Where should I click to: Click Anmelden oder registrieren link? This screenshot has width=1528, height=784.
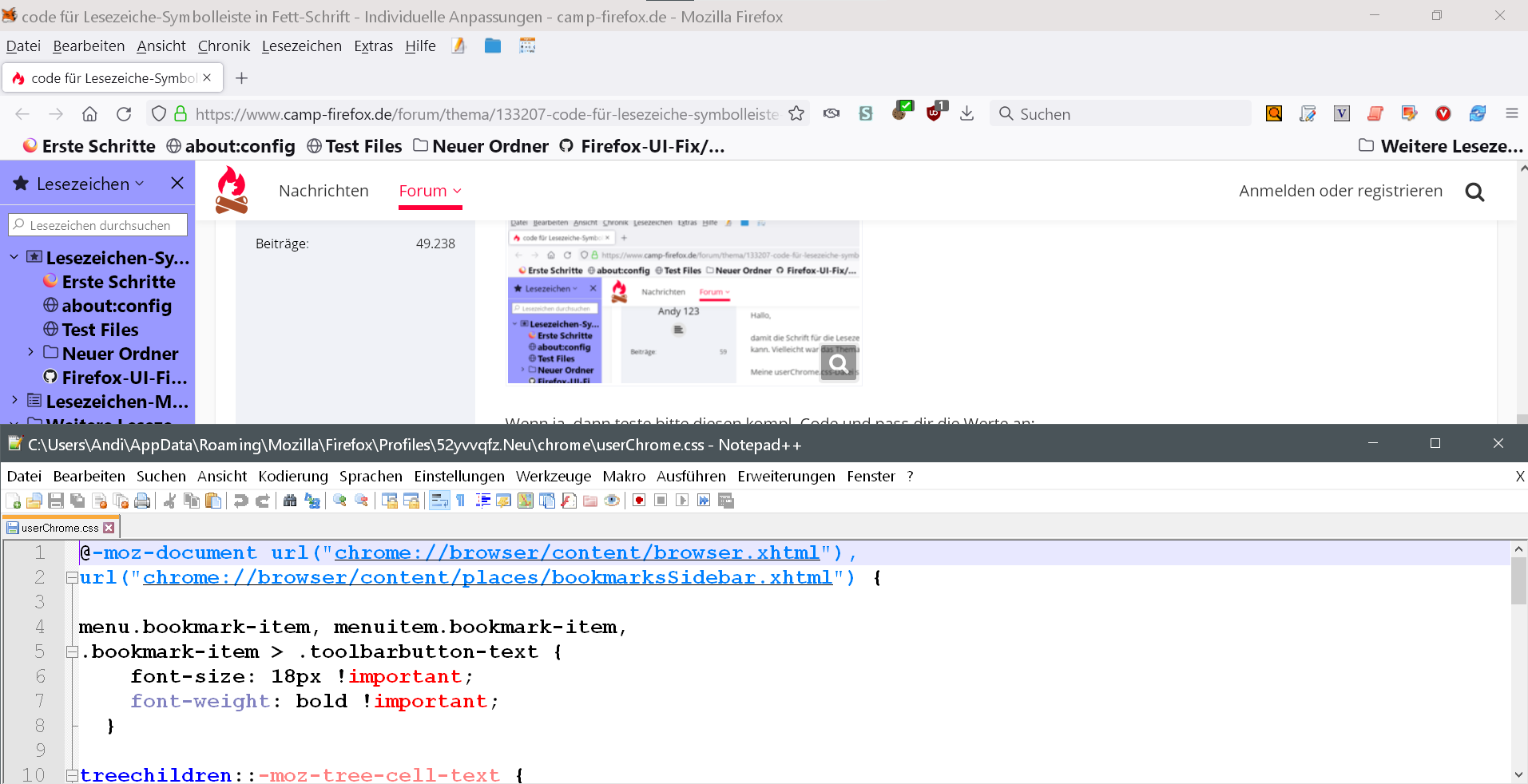1340,191
